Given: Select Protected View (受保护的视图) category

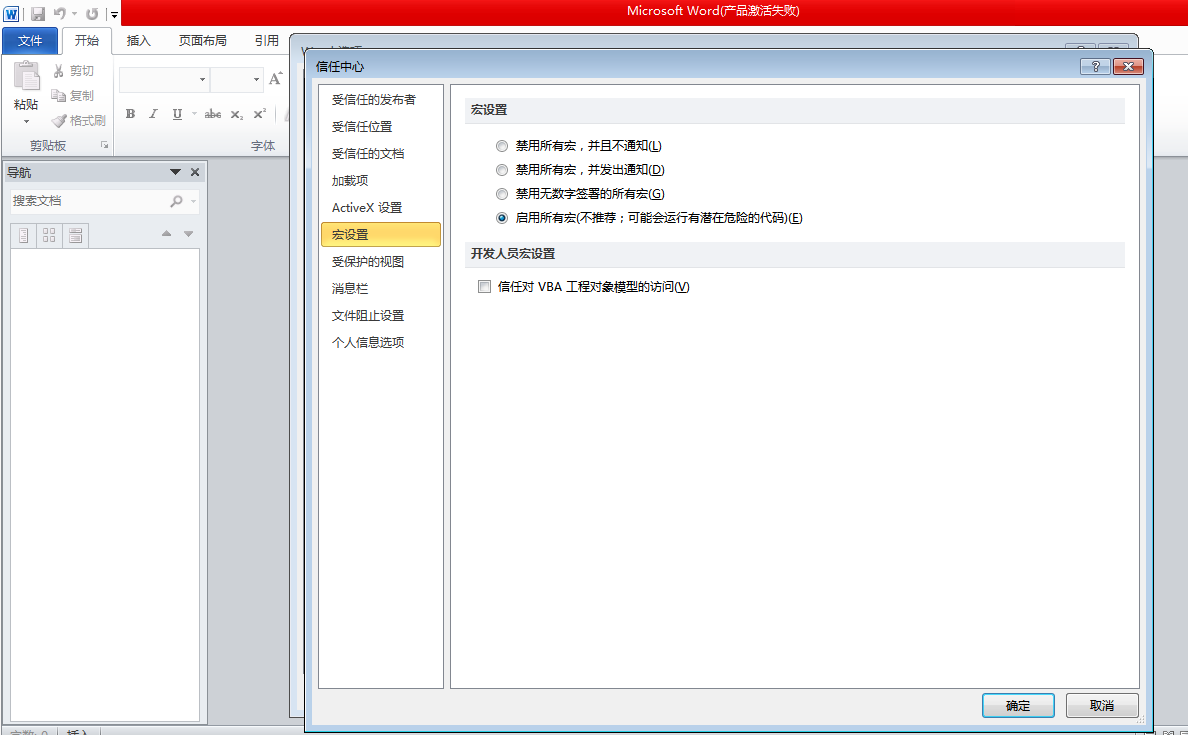Looking at the screenshot, I should [x=381, y=261].
